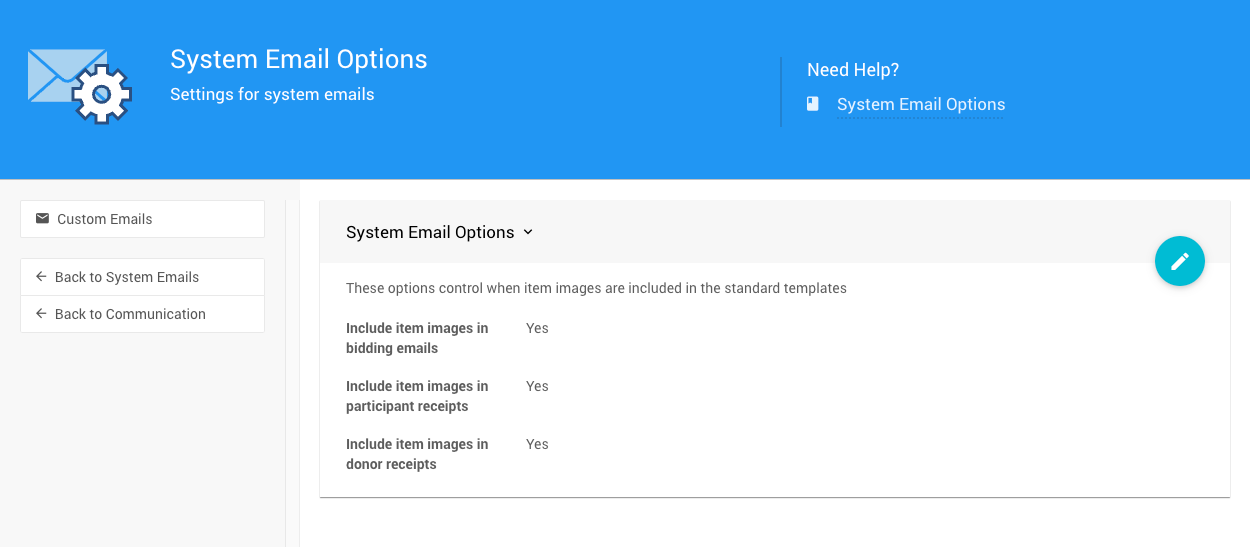Viewport: 1250px width, 547px height.
Task: Click the 'Yes' value for bidding emails
Action: 537,328
